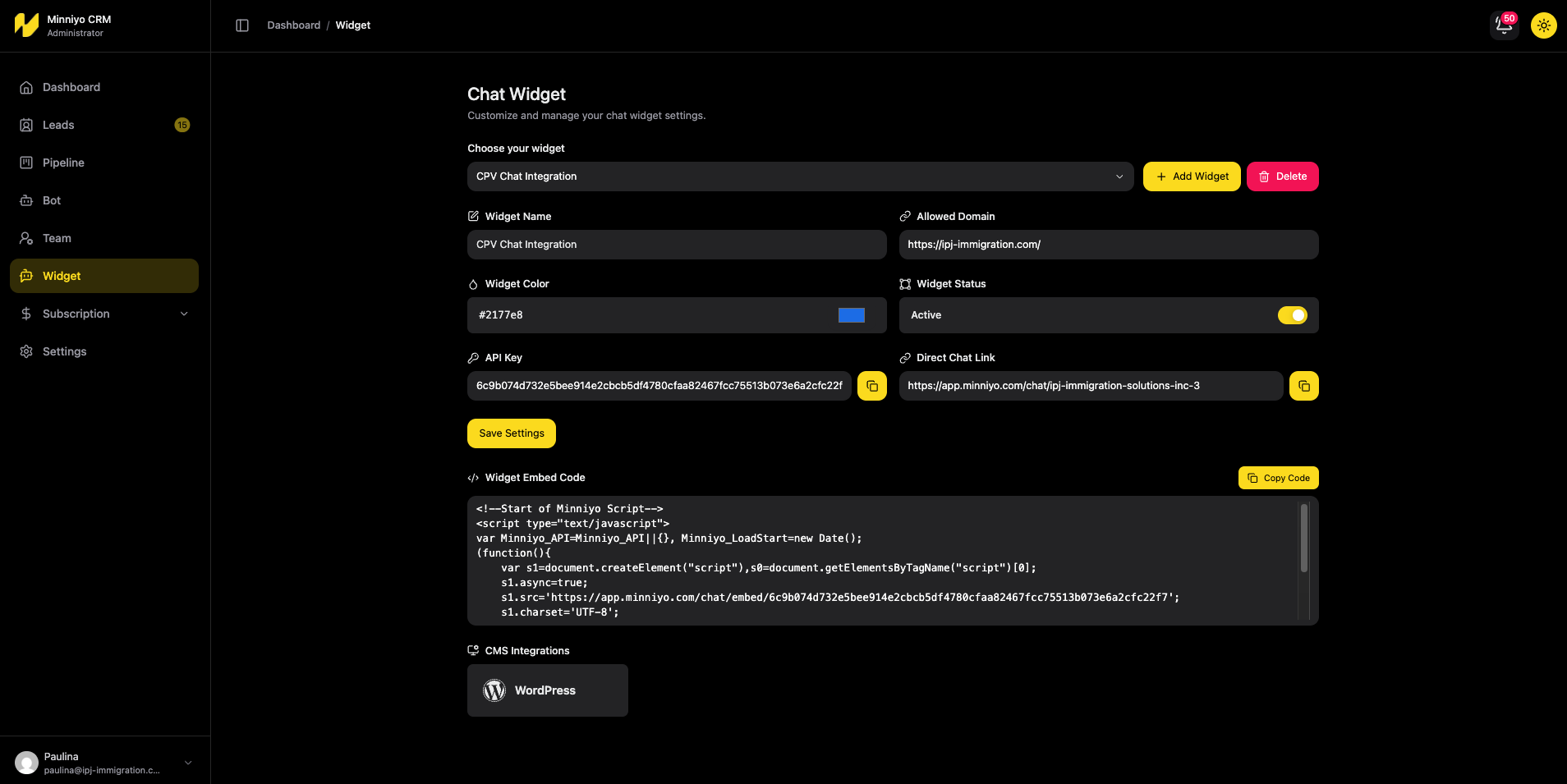Click the Dashboard home icon in sidebar
1567x784 pixels.
pyautogui.click(x=26, y=87)
